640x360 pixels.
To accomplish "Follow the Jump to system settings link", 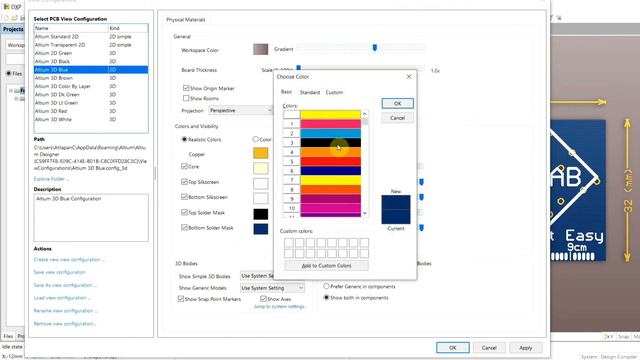I will [x=280, y=307].
